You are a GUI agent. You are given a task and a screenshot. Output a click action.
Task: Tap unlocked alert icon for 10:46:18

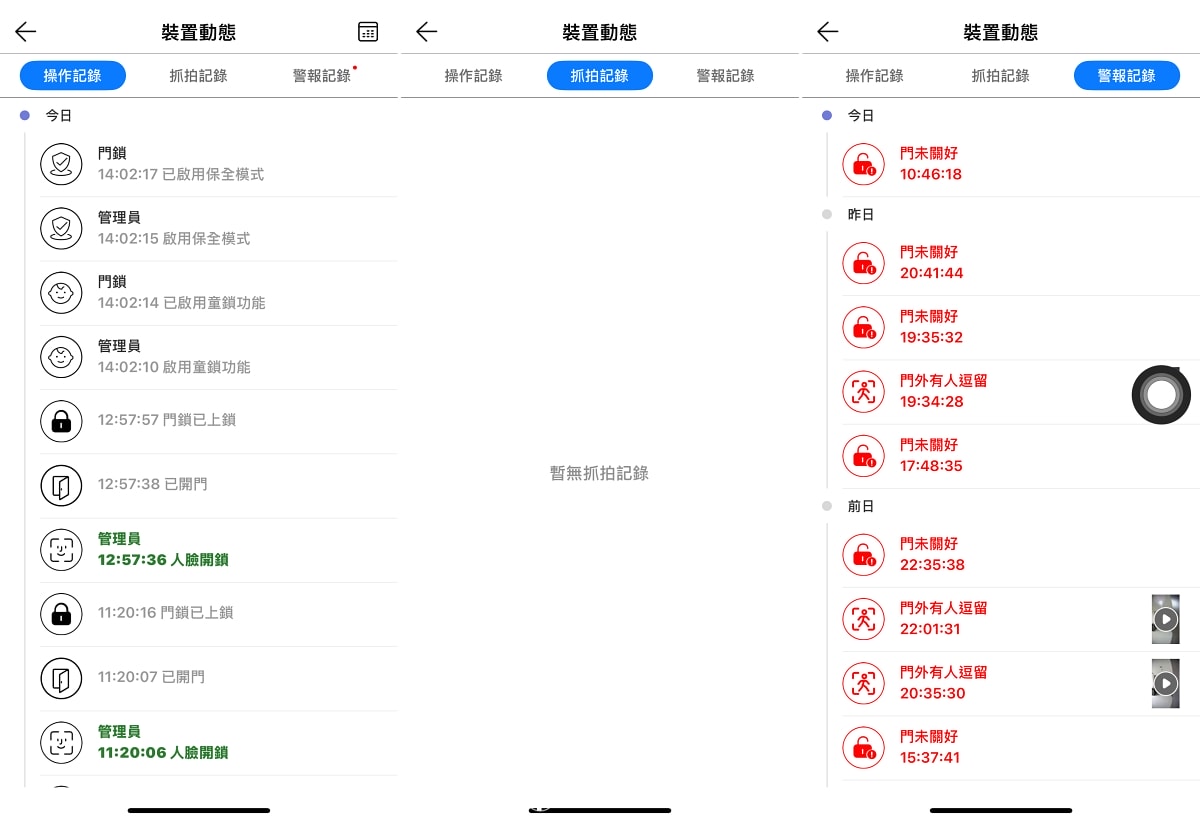coord(863,164)
